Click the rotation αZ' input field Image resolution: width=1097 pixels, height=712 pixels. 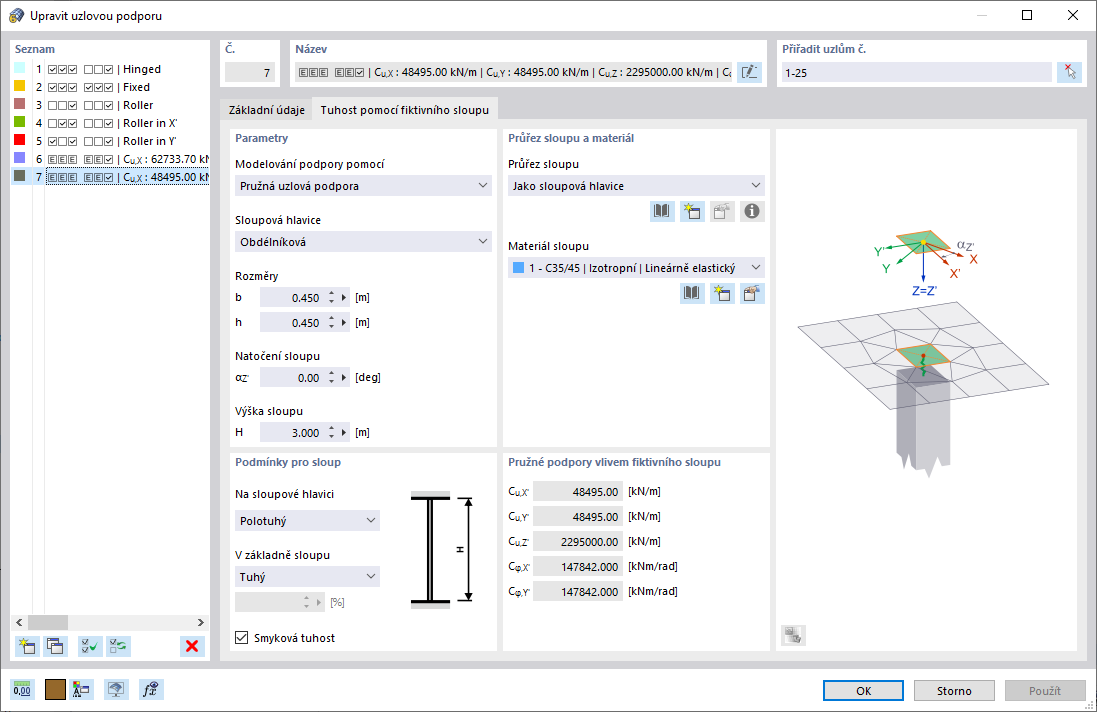tap(292, 378)
